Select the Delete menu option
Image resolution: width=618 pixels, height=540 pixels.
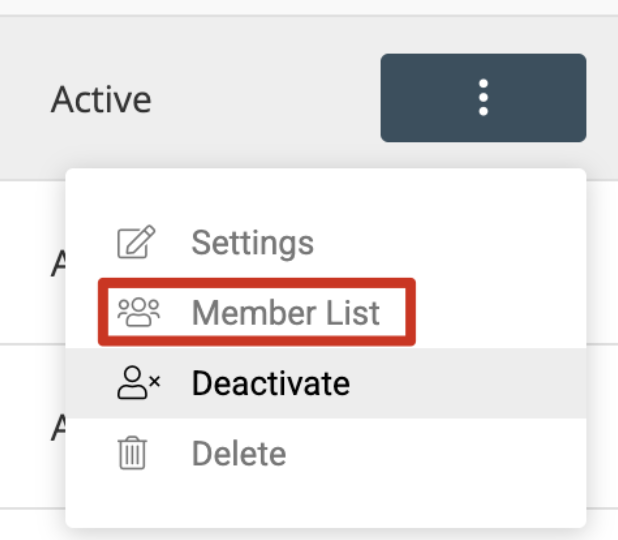tap(239, 453)
